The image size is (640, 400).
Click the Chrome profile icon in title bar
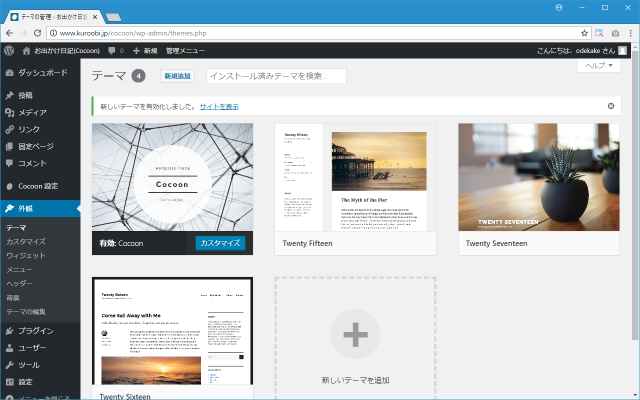[x=559, y=8]
